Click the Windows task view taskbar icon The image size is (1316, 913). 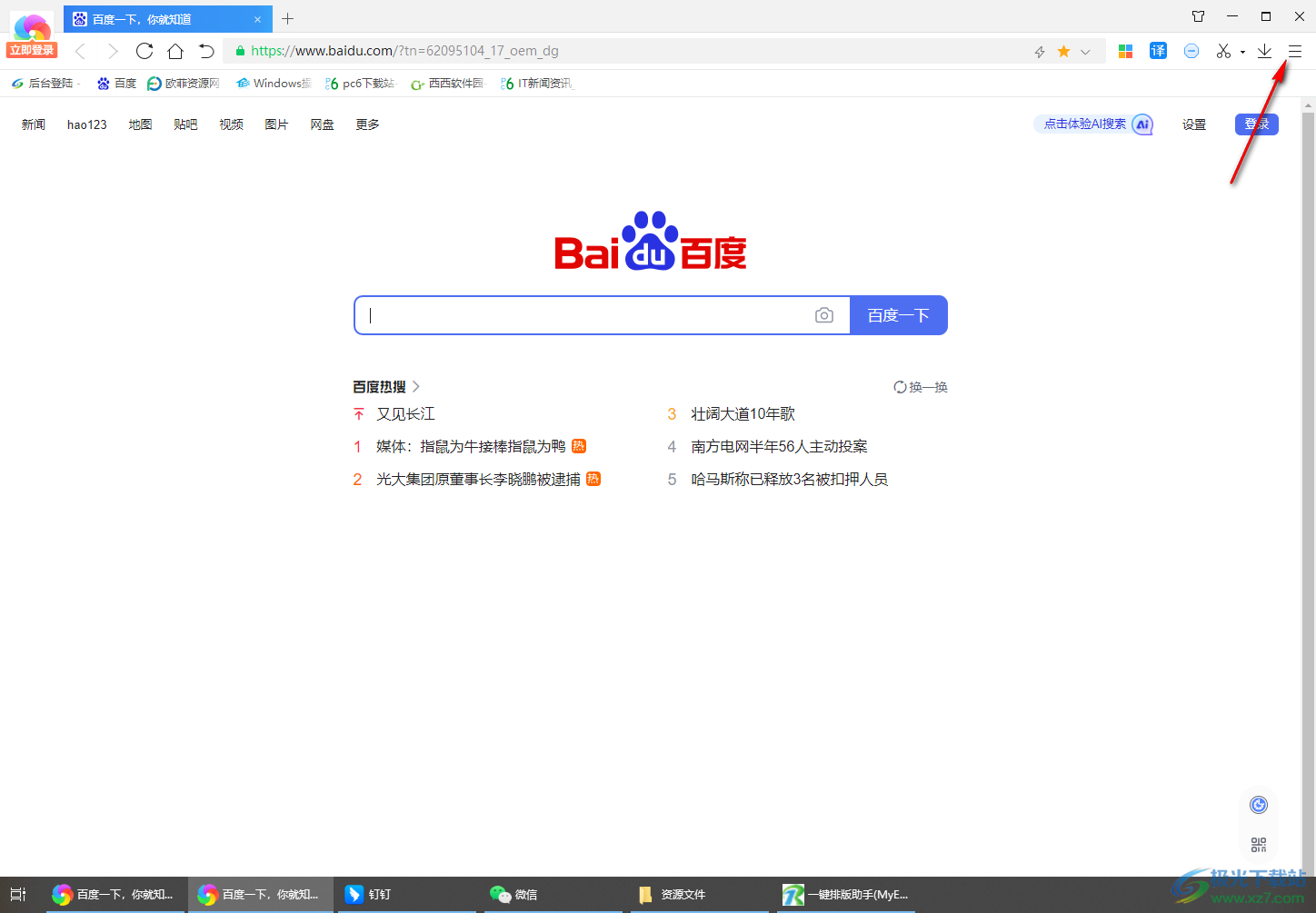(x=18, y=895)
